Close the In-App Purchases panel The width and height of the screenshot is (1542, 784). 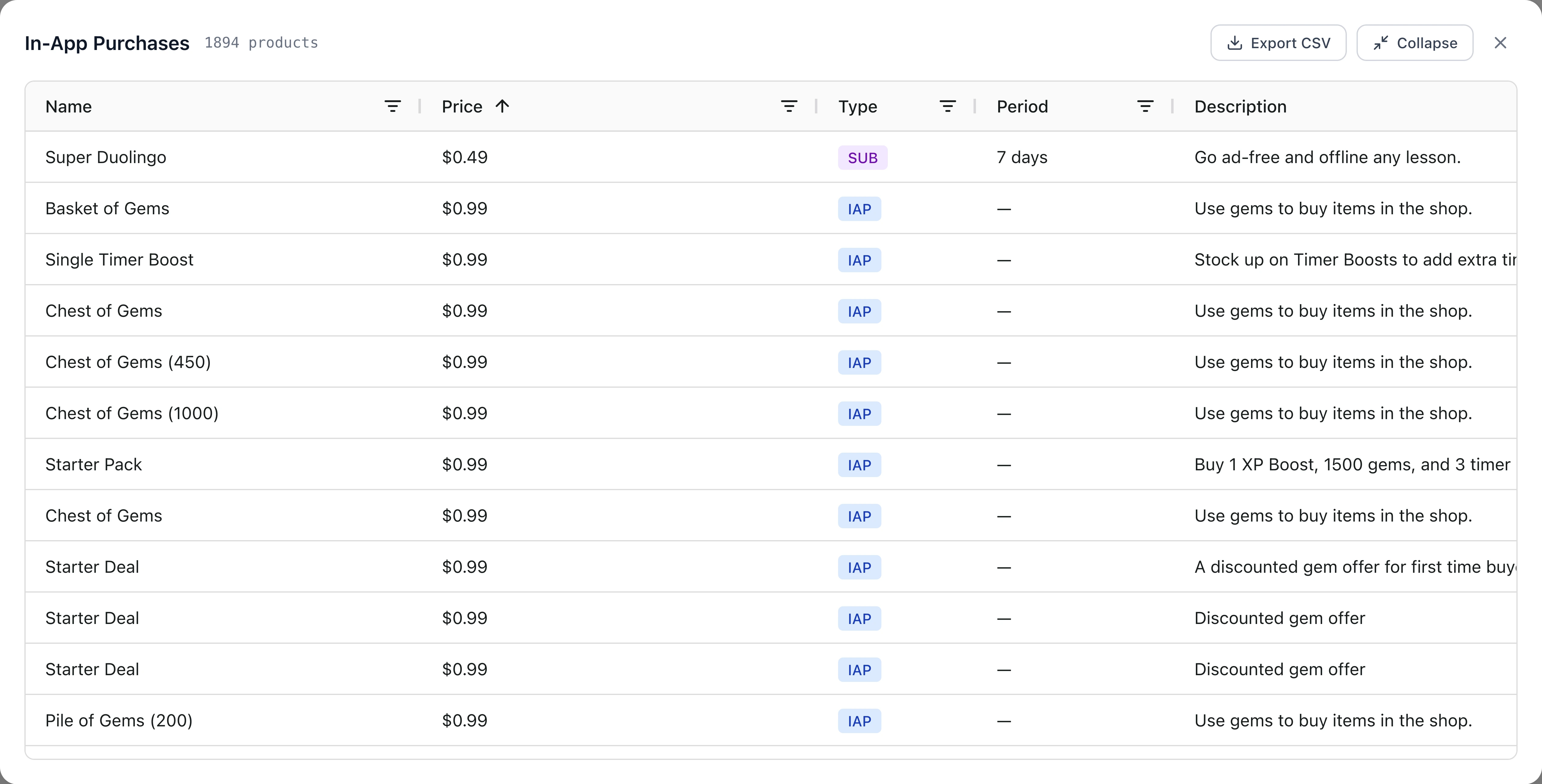tap(1500, 43)
